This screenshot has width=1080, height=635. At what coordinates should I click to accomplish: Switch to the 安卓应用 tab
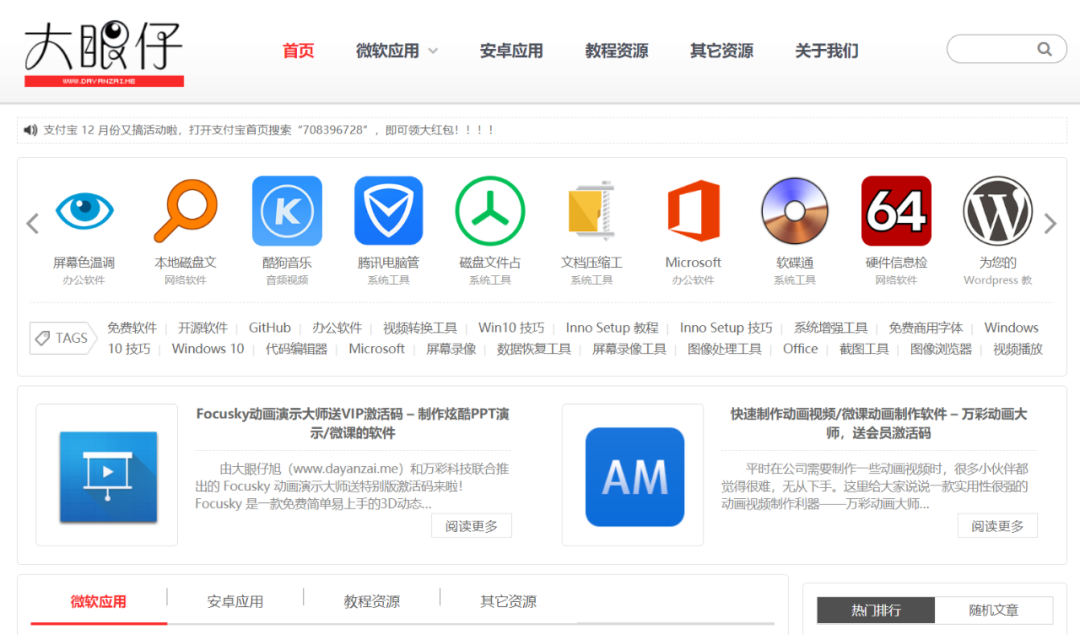(x=237, y=601)
